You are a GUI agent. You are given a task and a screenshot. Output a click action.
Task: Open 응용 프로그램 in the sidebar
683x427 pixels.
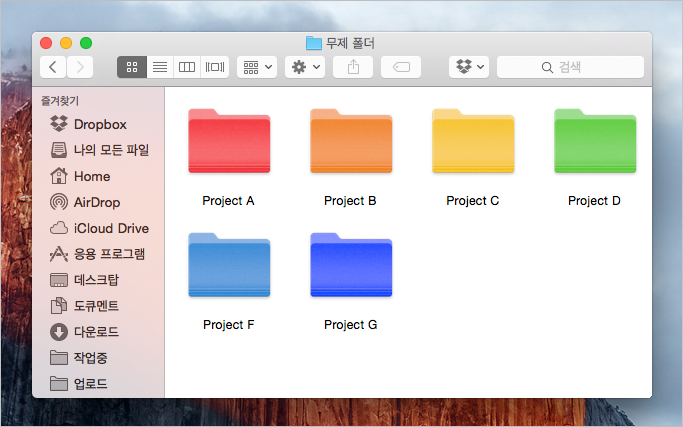[98, 254]
